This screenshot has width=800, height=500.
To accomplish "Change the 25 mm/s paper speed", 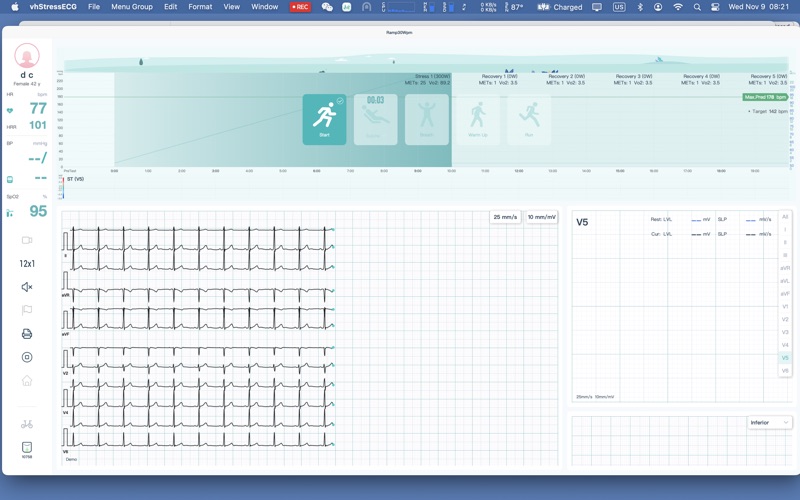I will coord(505,217).
